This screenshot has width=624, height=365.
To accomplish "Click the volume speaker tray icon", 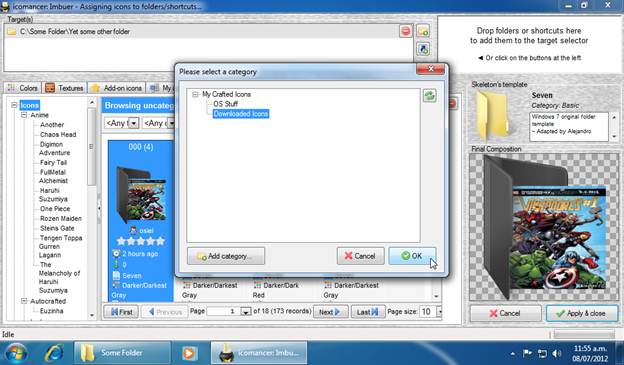I will click(557, 353).
